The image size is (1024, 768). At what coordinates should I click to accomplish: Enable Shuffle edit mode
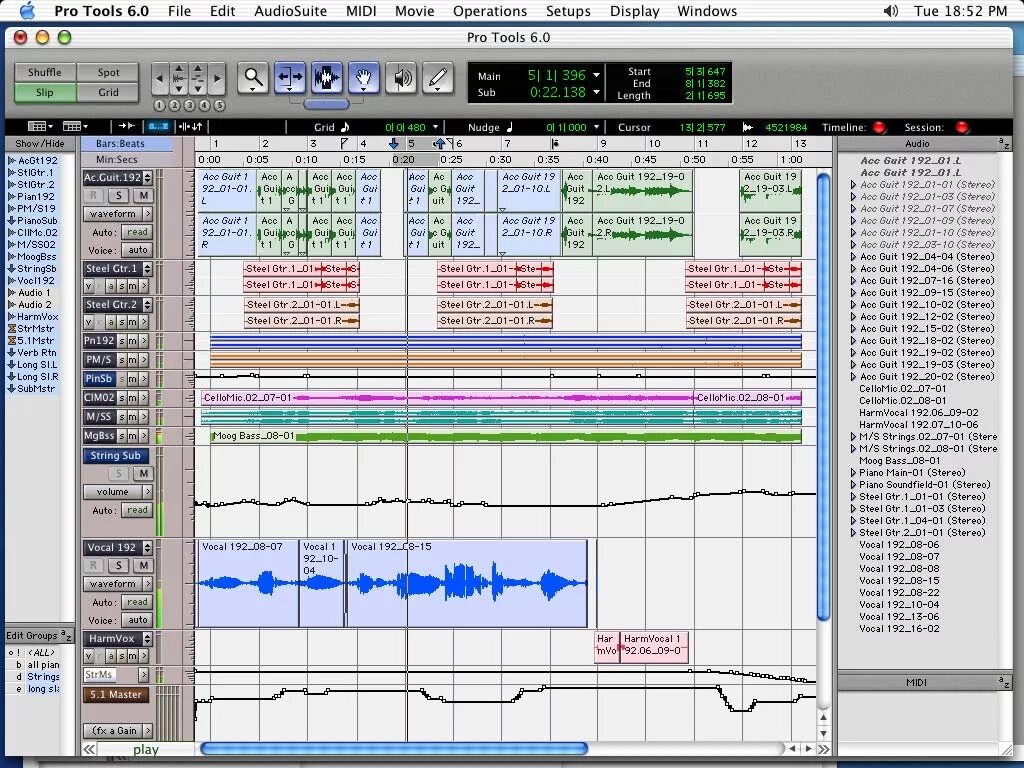point(45,72)
